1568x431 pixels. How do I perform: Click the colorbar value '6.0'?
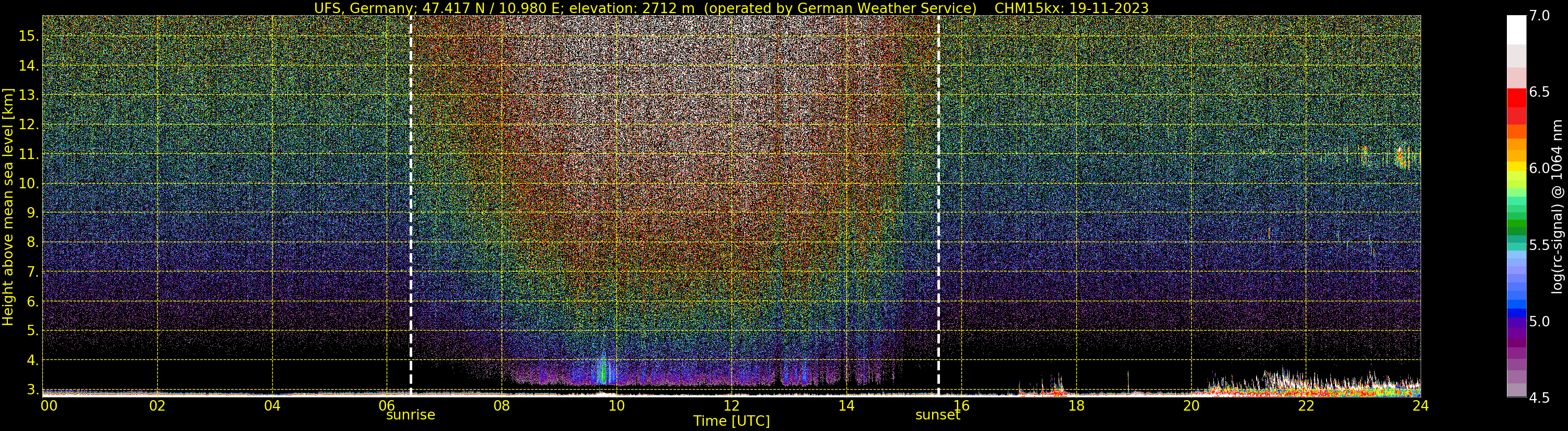1539,168
